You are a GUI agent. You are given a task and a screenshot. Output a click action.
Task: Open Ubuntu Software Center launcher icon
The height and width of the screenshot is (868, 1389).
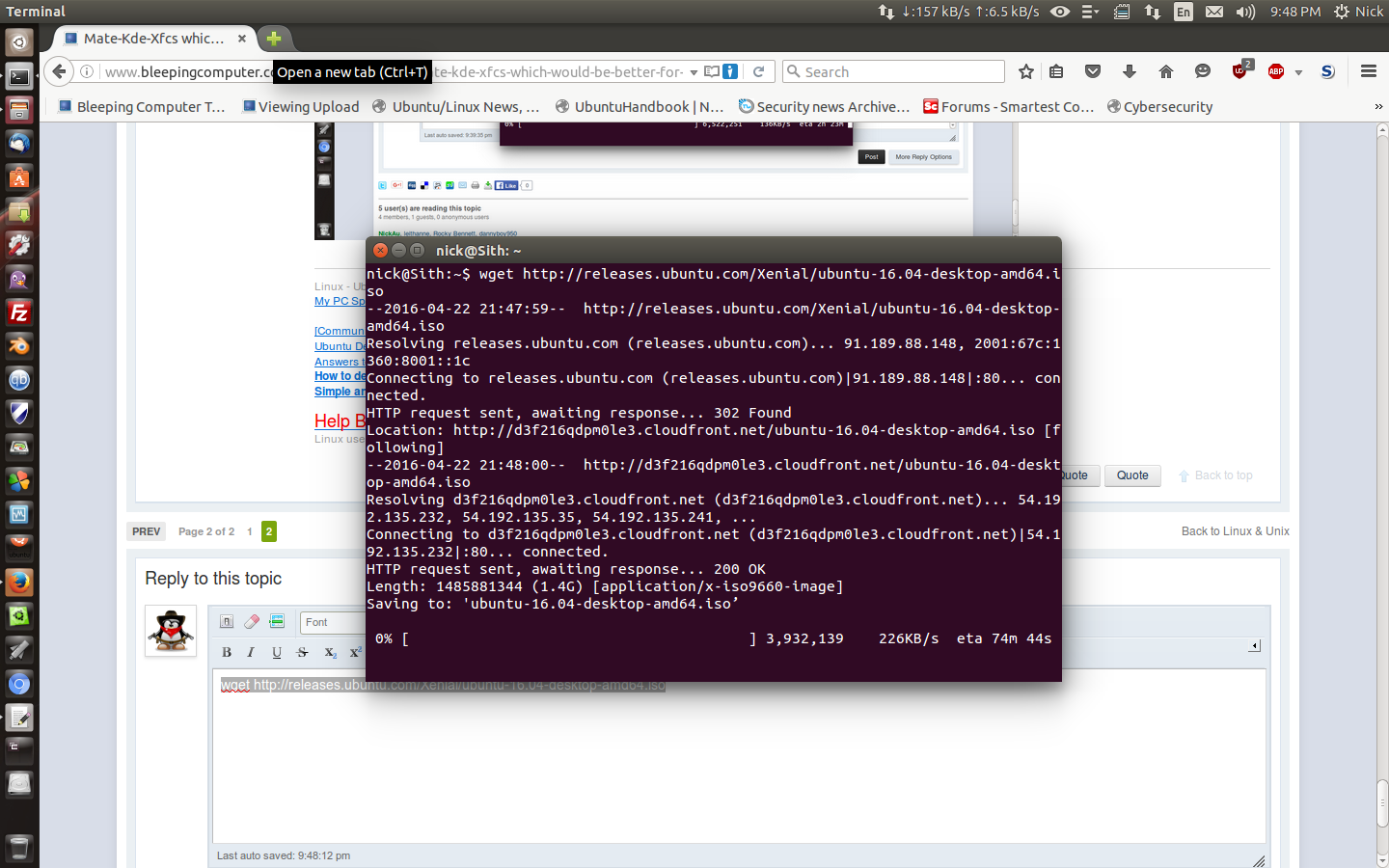(19, 177)
